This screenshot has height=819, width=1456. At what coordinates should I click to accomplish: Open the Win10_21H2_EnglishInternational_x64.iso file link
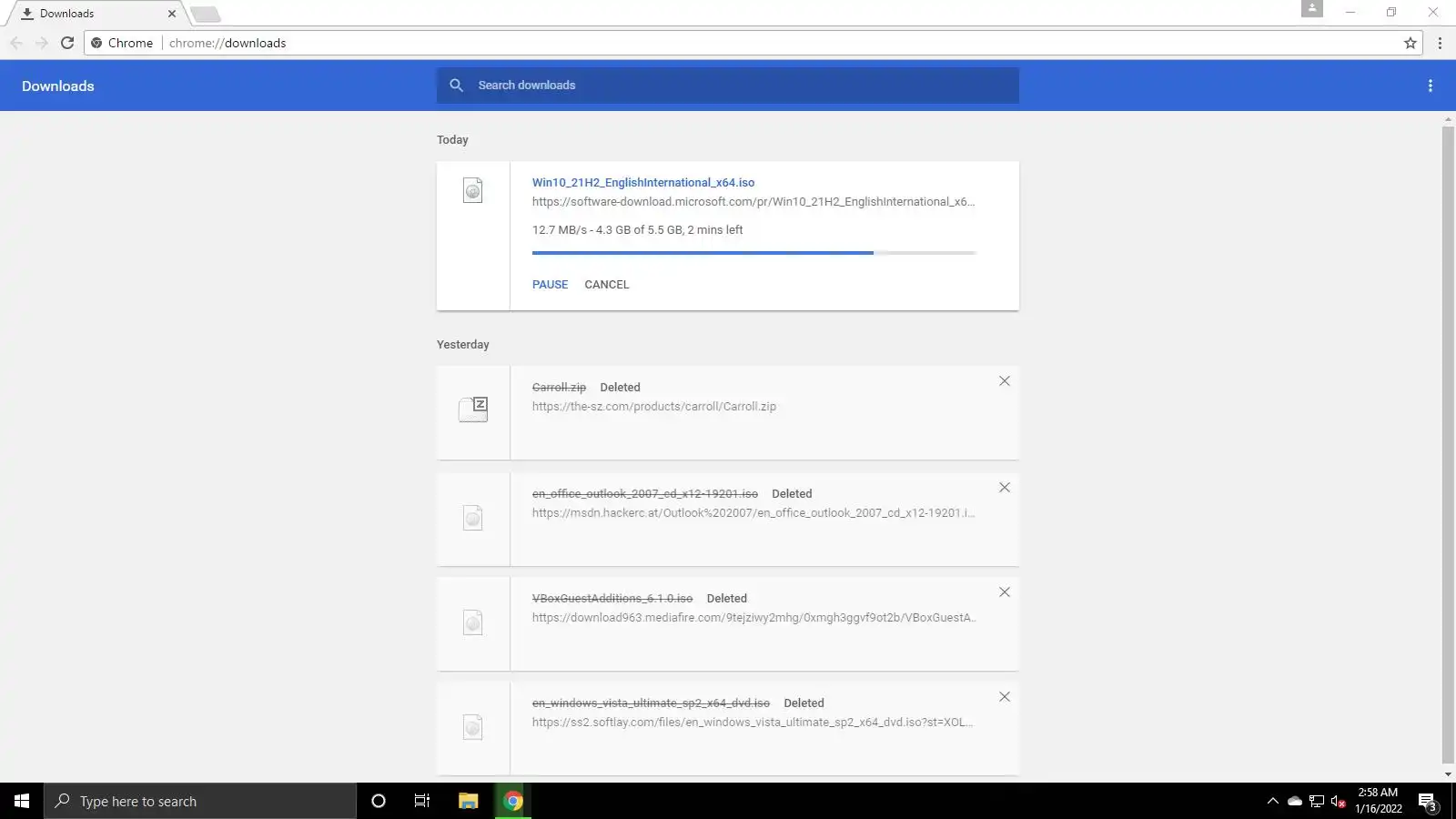tap(643, 183)
